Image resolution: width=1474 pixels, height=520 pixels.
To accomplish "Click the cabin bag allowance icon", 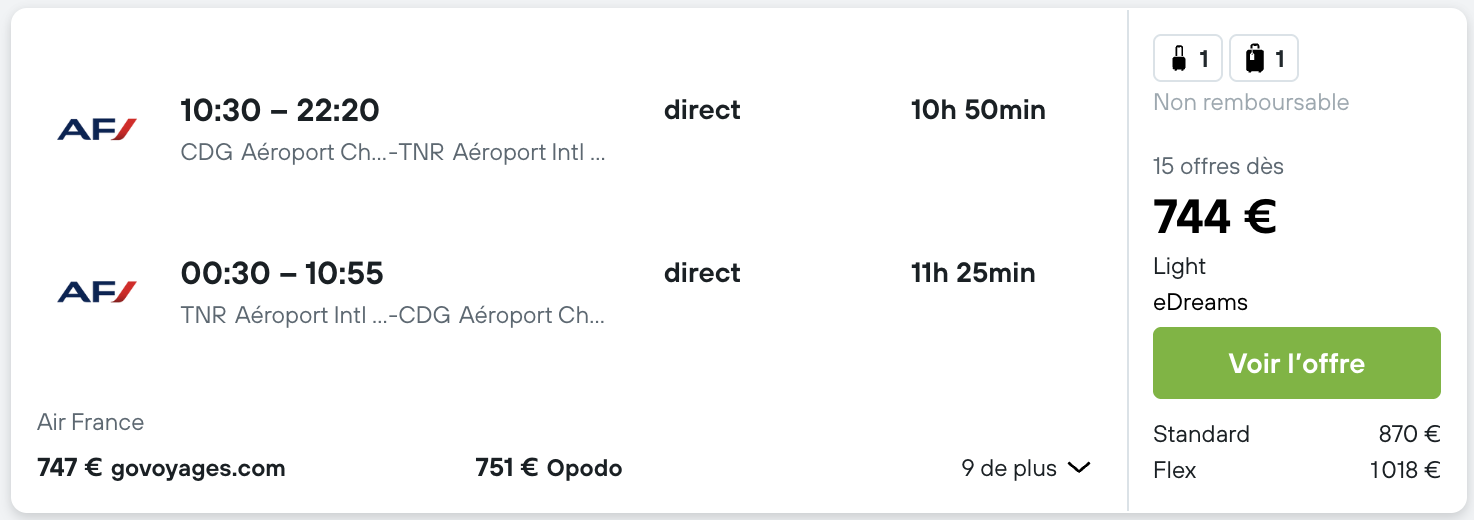I will click(1188, 59).
